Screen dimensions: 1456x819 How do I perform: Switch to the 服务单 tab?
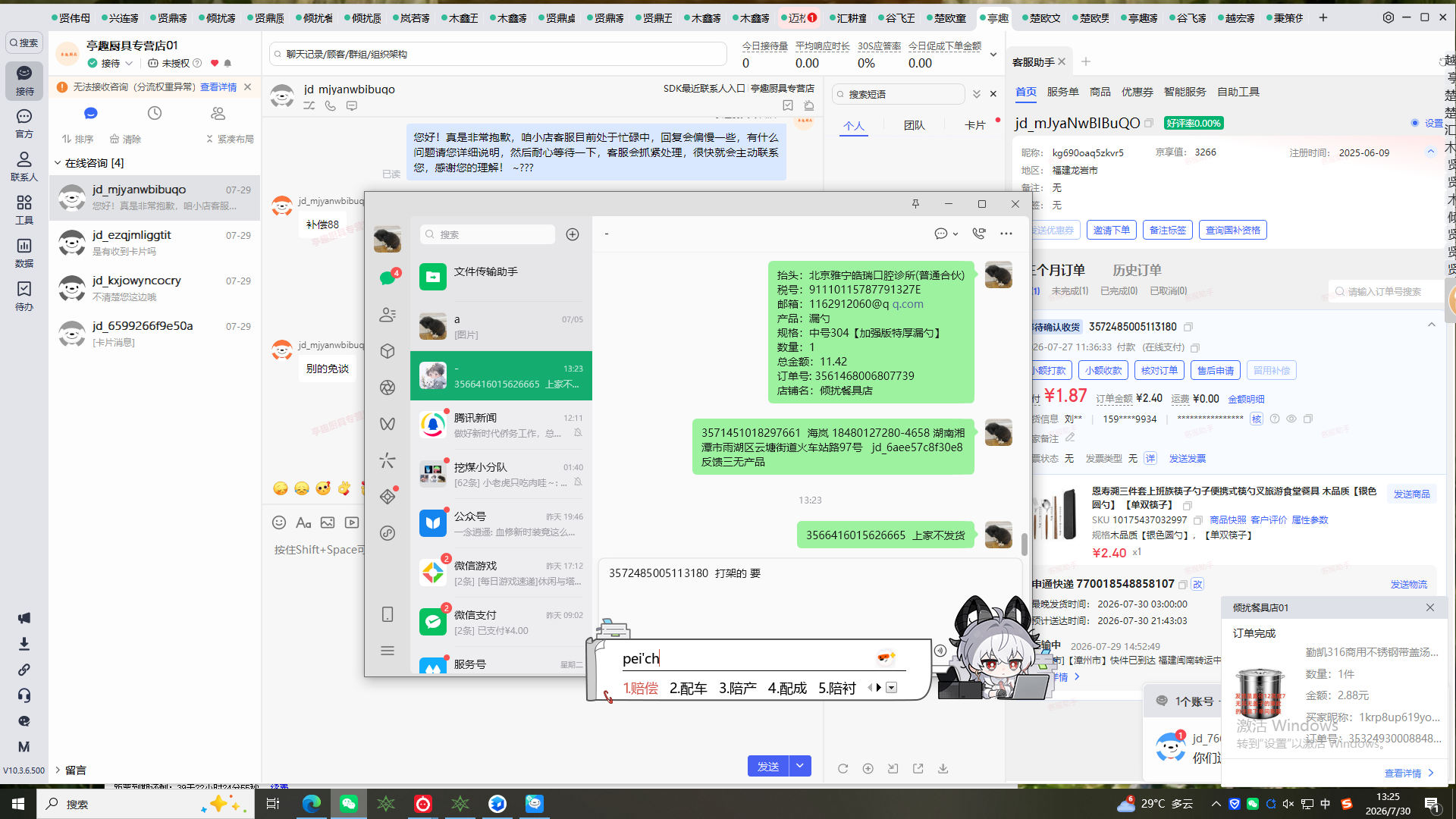tap(1062, 92)
